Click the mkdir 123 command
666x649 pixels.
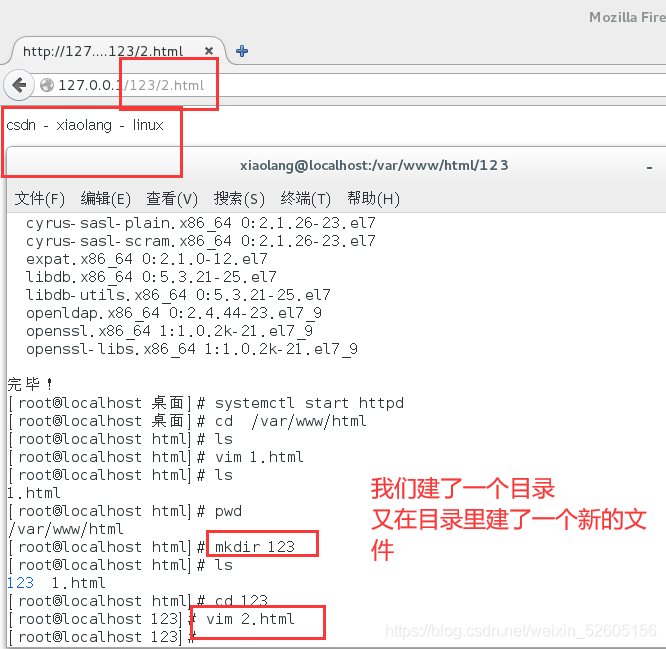[x=255, y=547]
